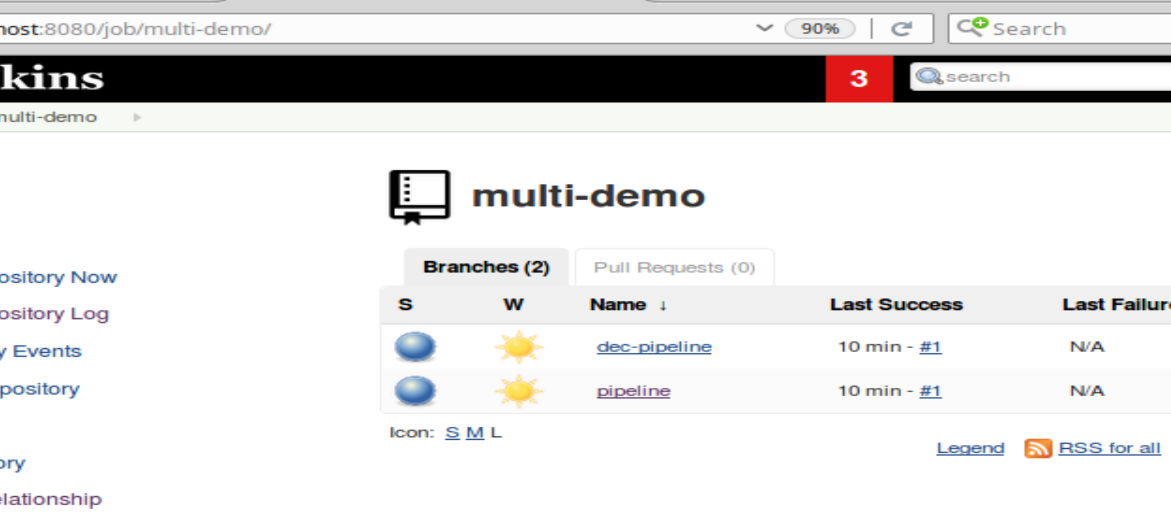Click the sunny weather icon for pipeline
Screen dimensions: 1171x523
point(519,390)
